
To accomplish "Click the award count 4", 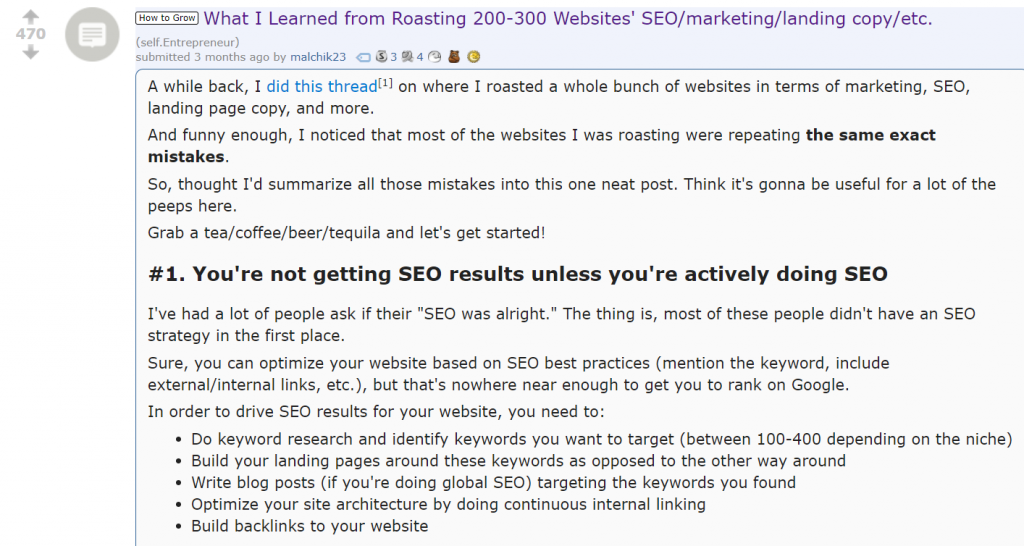I will pyautogui.click(x=420, y=57).
